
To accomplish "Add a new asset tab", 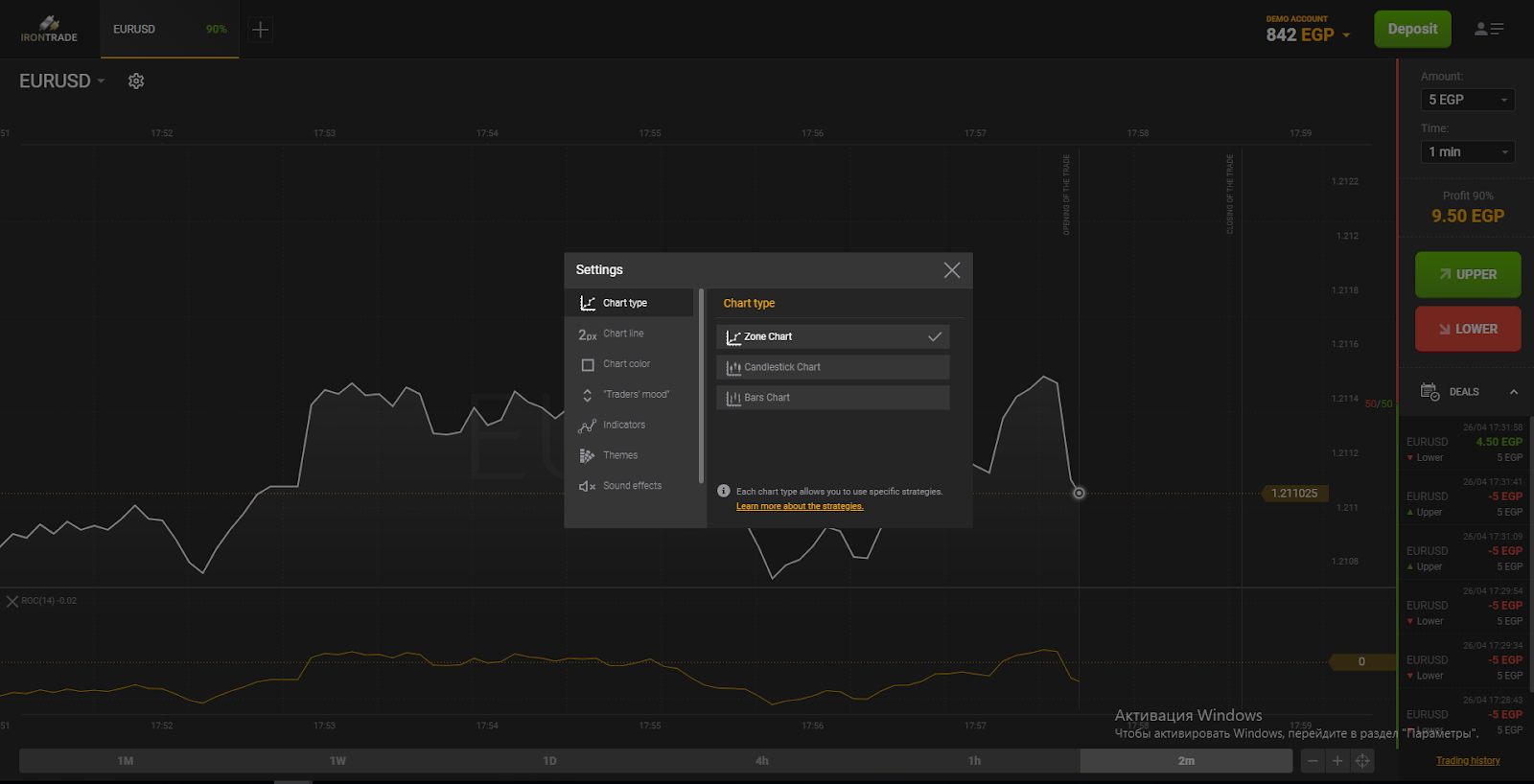I will (260, 30).
